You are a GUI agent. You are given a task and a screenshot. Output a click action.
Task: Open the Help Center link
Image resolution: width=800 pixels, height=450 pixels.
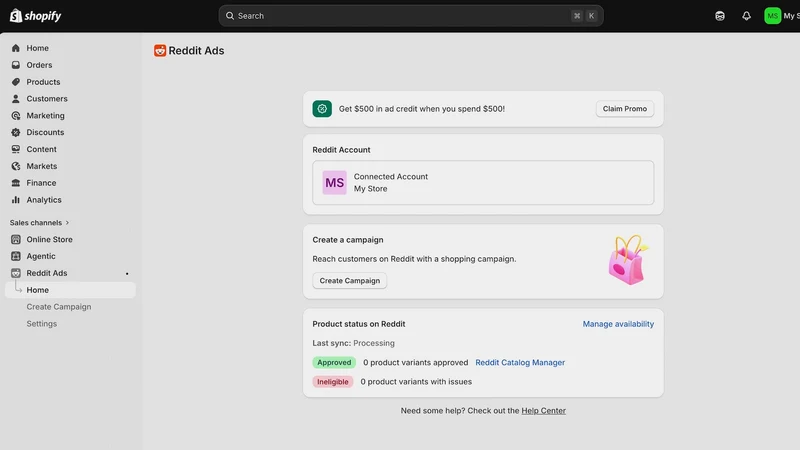coord(543,411)
